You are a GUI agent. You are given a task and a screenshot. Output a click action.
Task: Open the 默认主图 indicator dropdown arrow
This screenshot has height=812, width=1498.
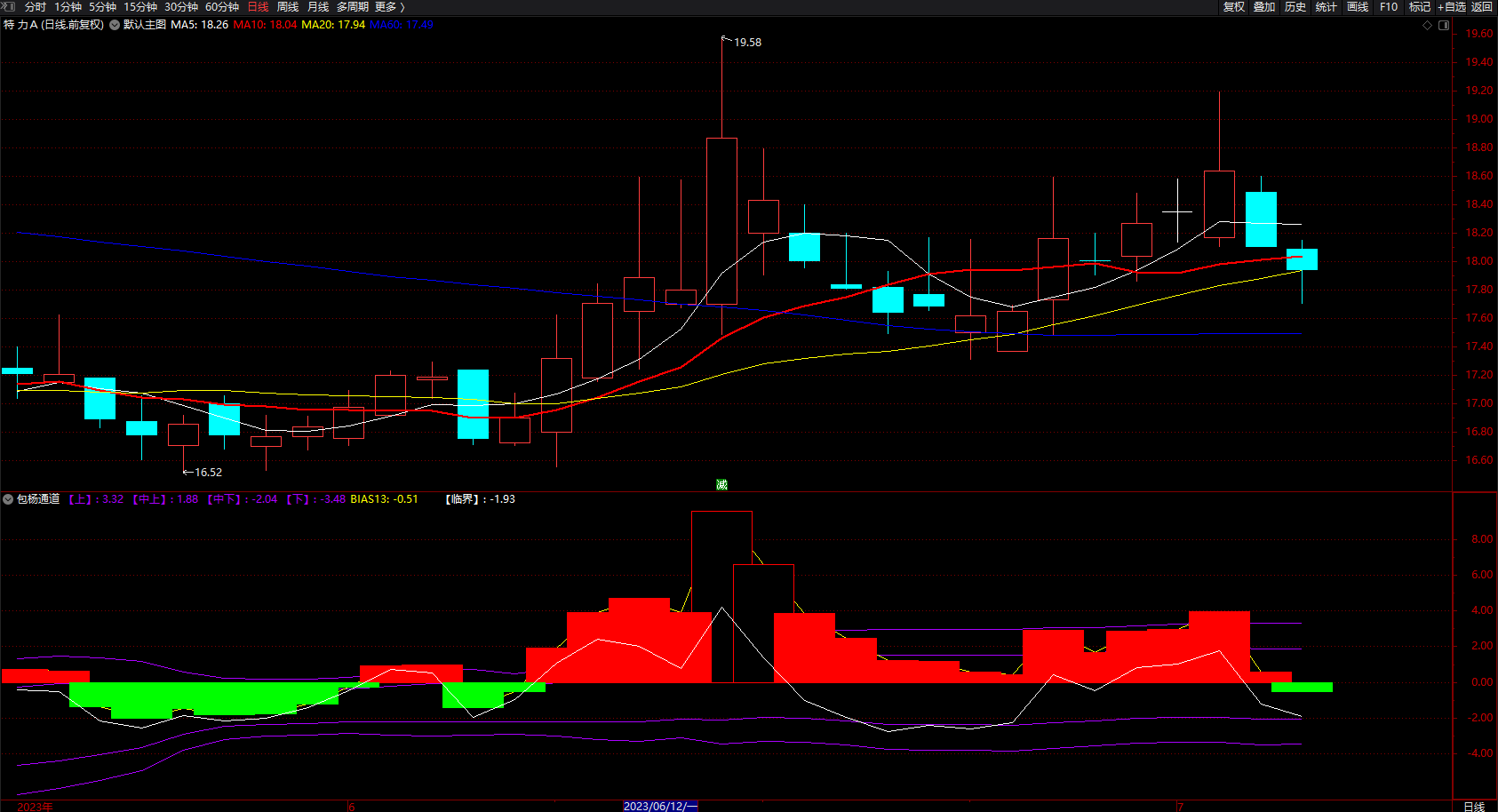[115, 25]
